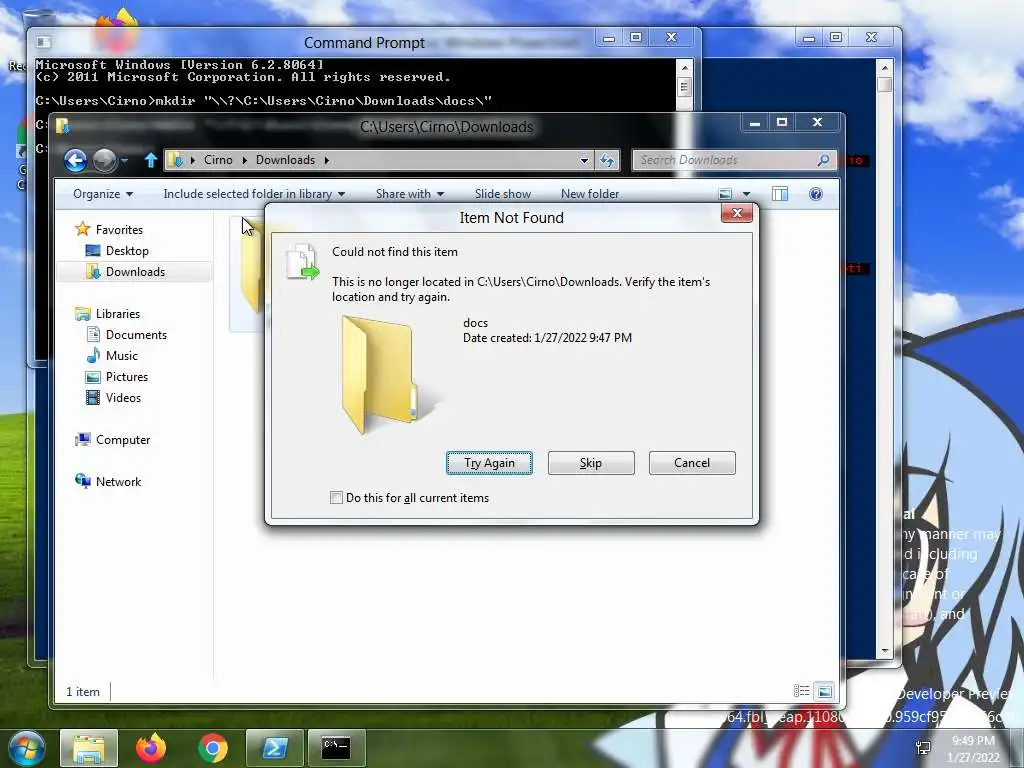Screen dimensions: 1024x768
Task: Click the Command Prompt window system icon
Action: point(44,42)
